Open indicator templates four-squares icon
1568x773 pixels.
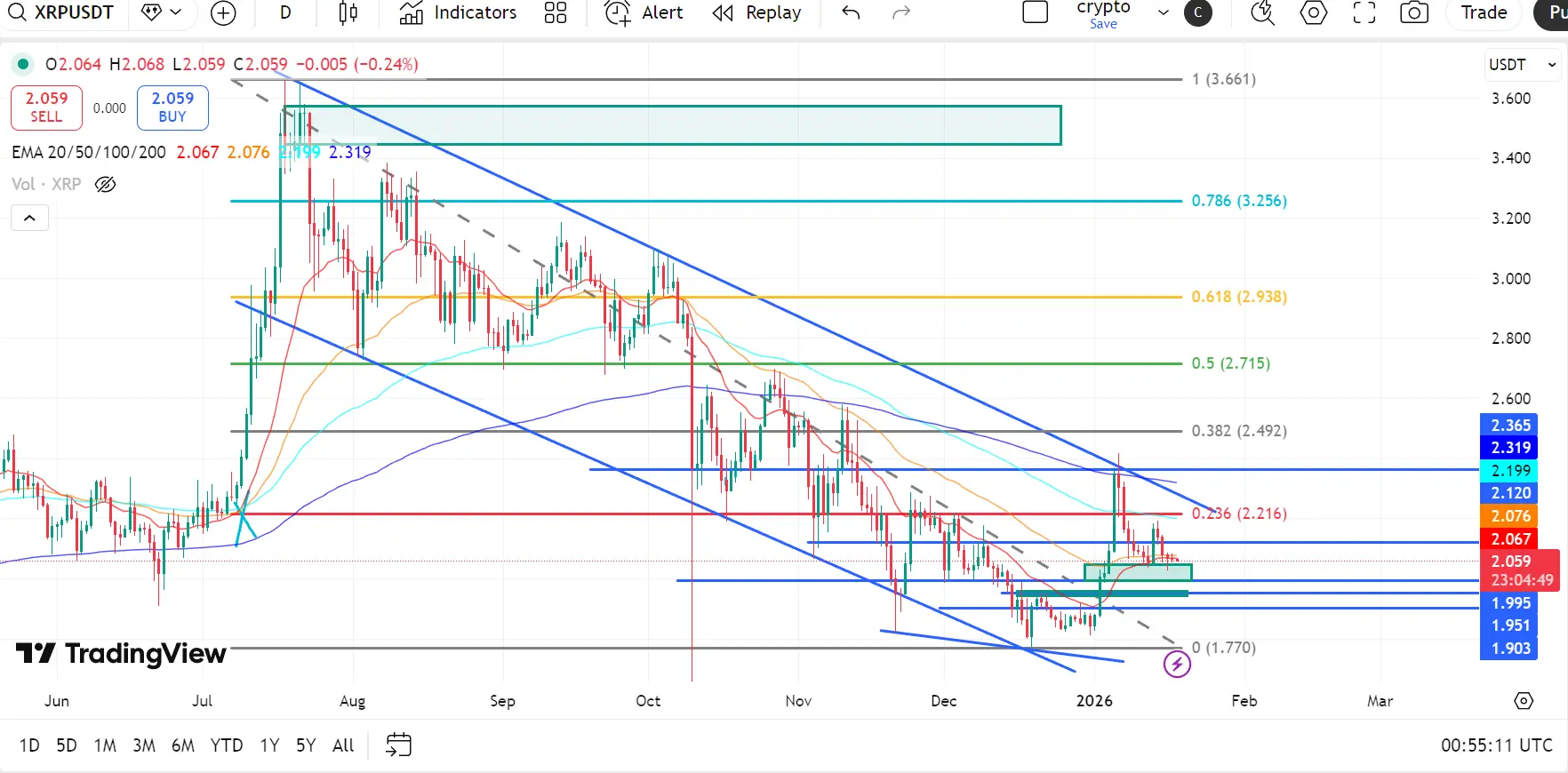pyautogui.click(x=556, y=12)
